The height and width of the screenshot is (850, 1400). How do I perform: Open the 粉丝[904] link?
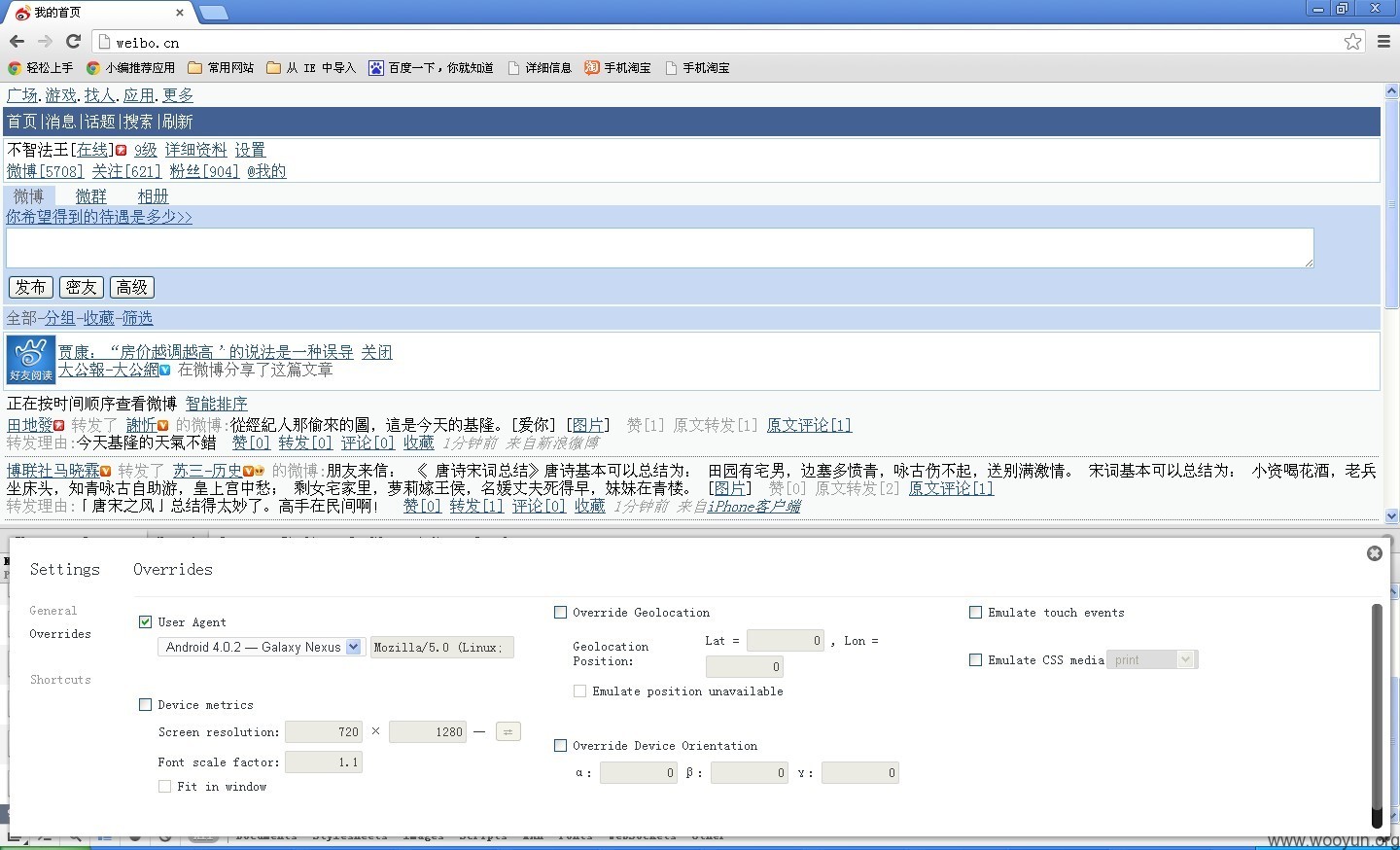coord(204,171)
